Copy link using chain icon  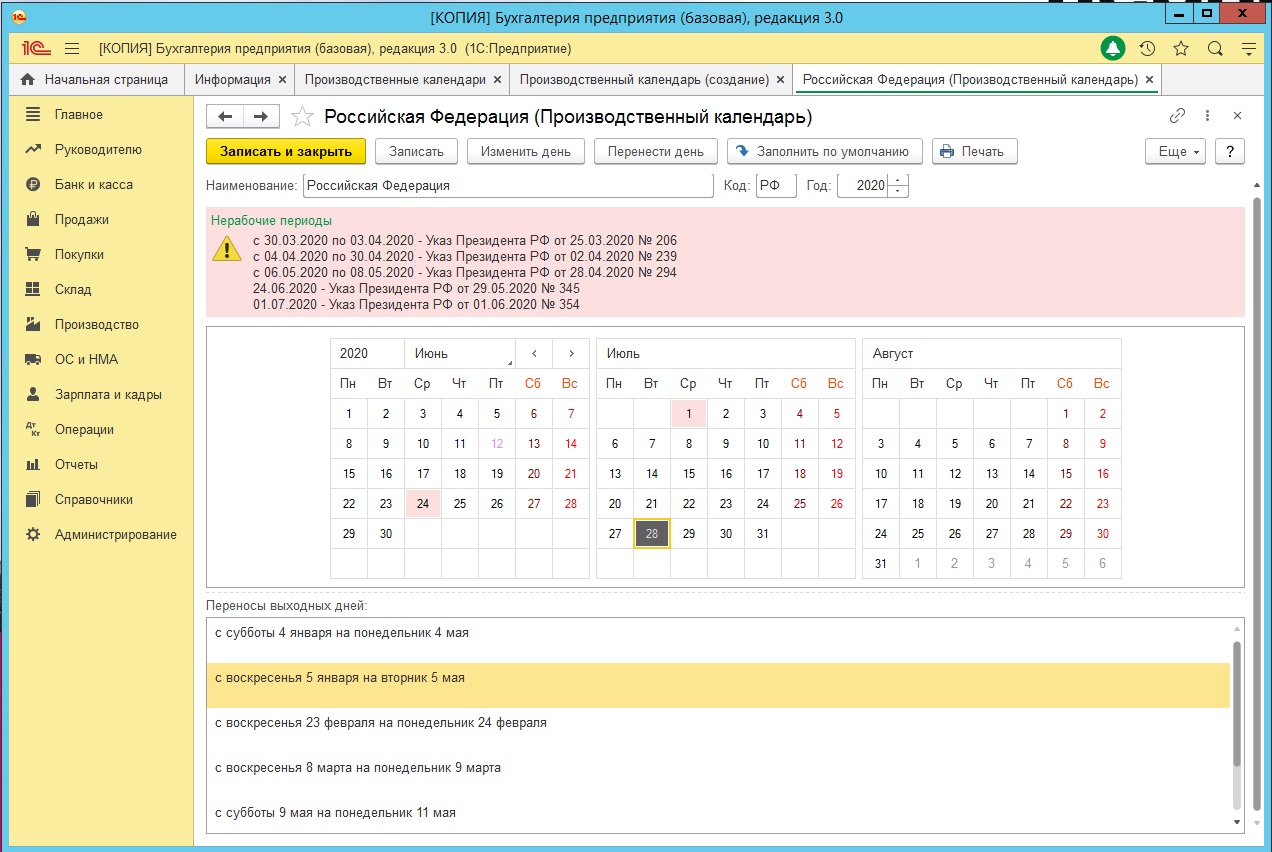1177,116
